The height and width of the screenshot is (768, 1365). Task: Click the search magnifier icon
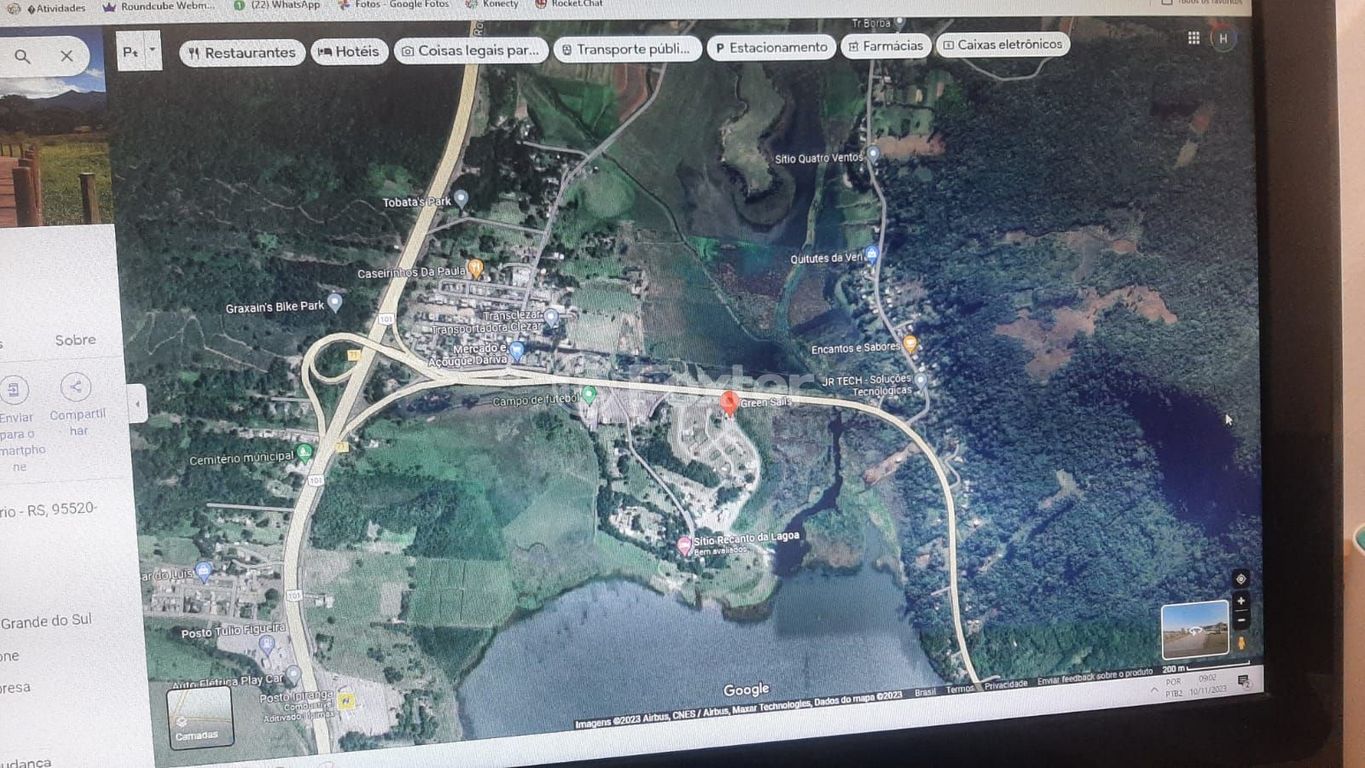coord(22,57)
